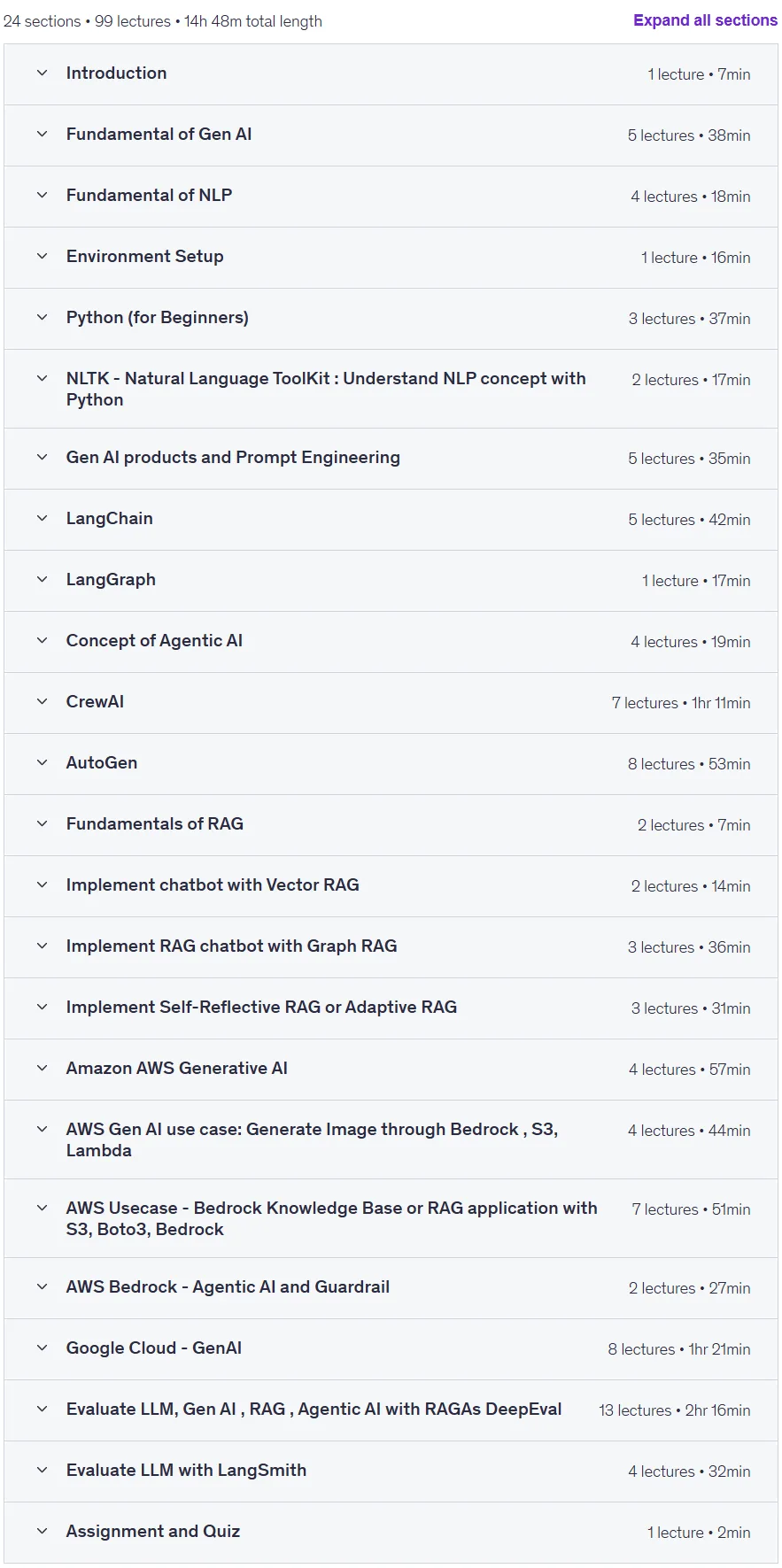The image size is (782, 1568).
Task: Open Gen AI products and Prompt Engineering
Action: click(x=391, y=459)
